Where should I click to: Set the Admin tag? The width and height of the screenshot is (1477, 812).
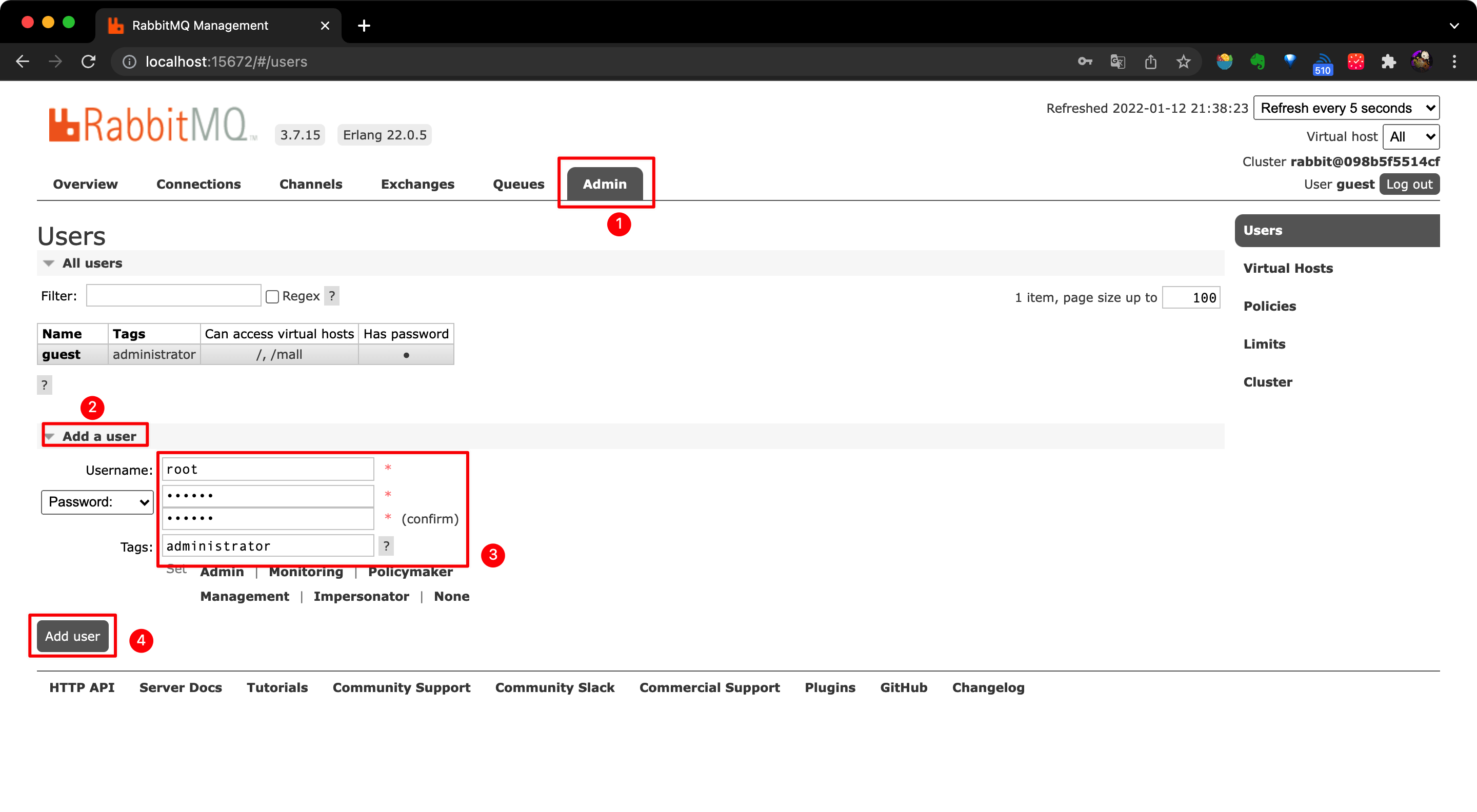point(222,572)
